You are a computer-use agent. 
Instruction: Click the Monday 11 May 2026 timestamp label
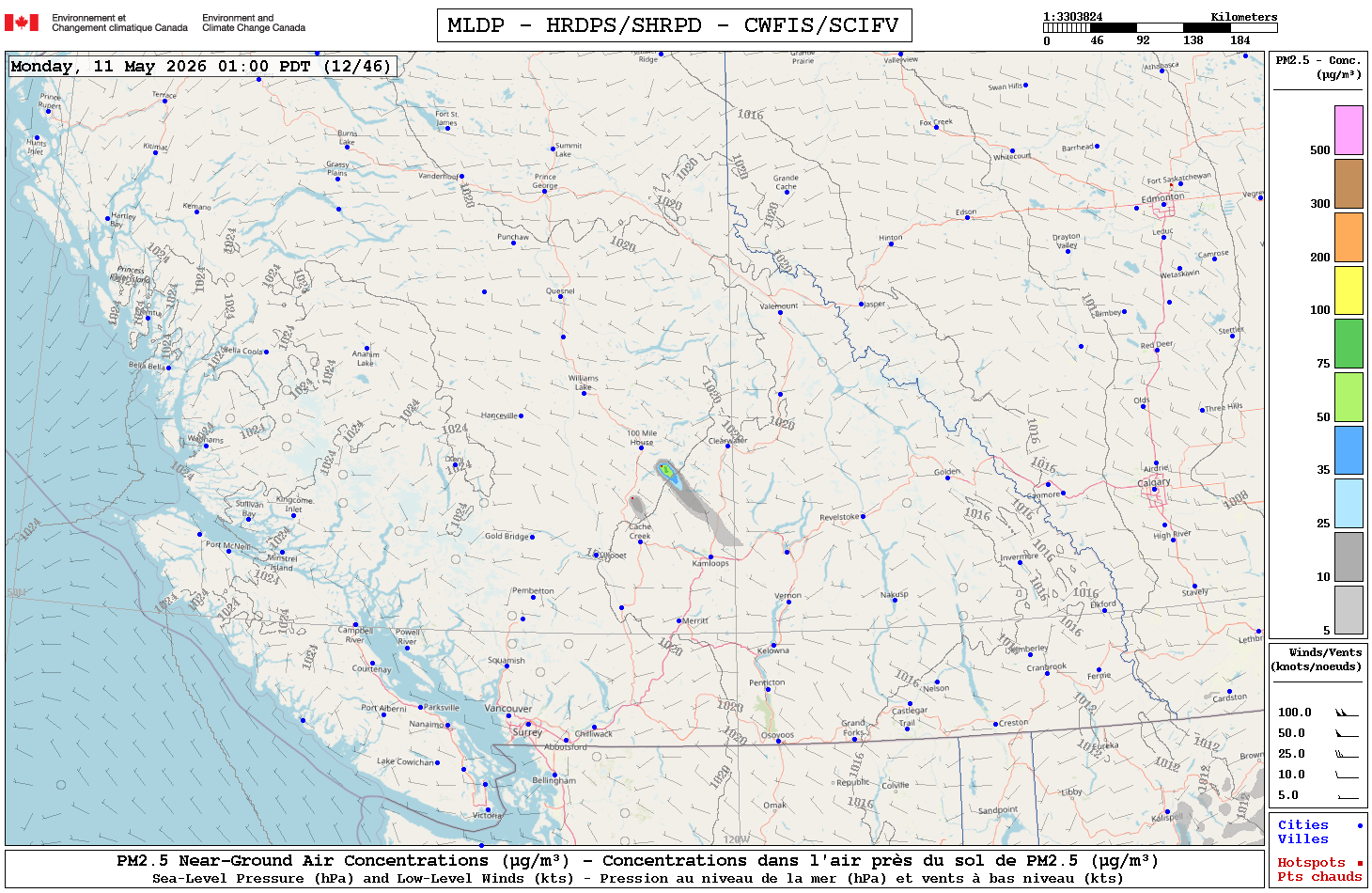[201, 66]
